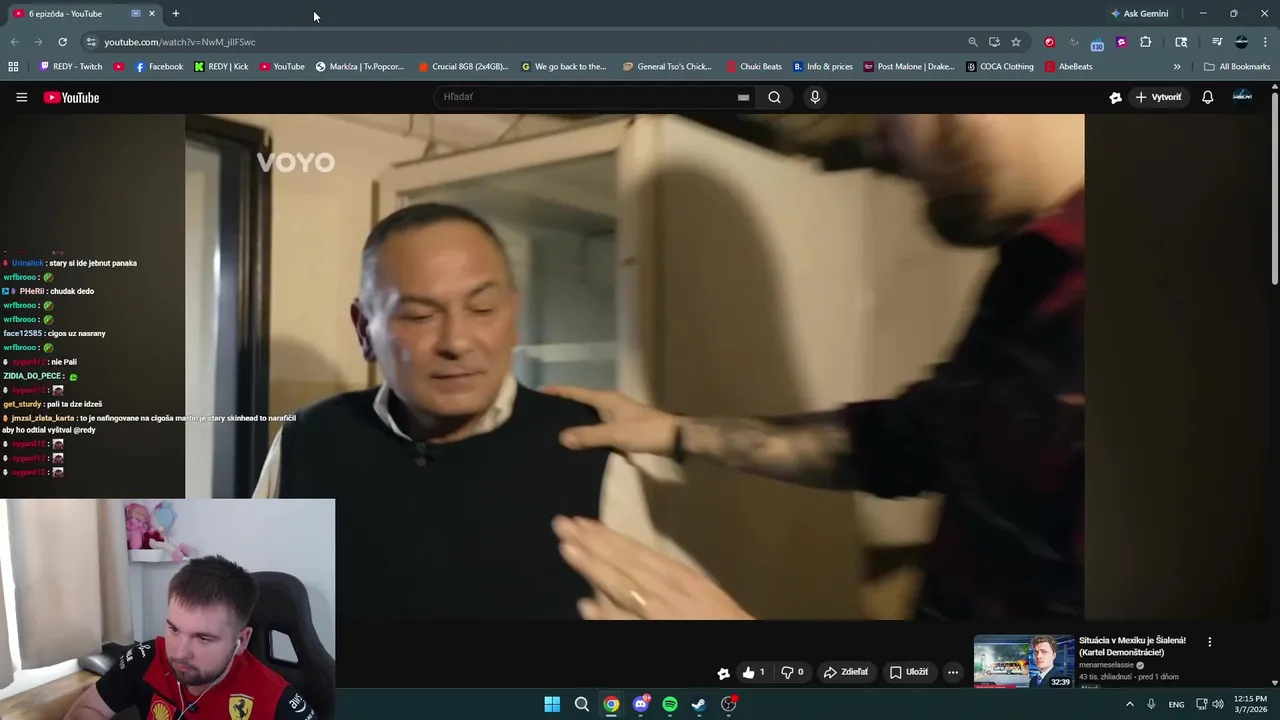Click the magnifier search button beside search box

pyautogui.click(x=774, y=97)
